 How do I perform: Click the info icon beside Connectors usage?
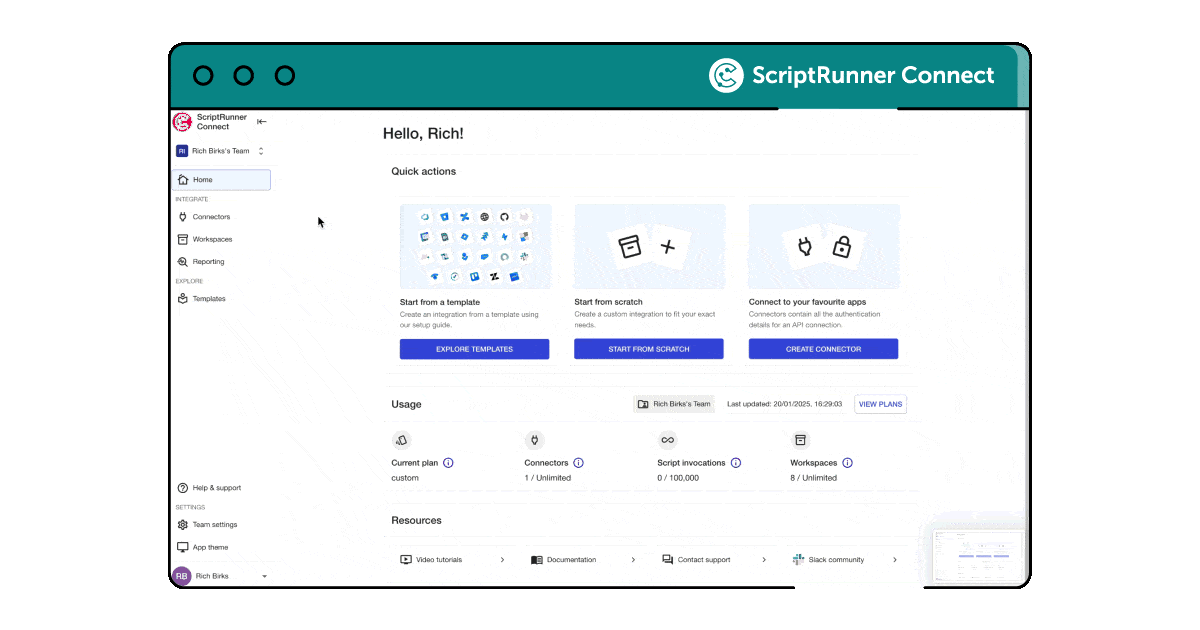[x=578, y=463]
